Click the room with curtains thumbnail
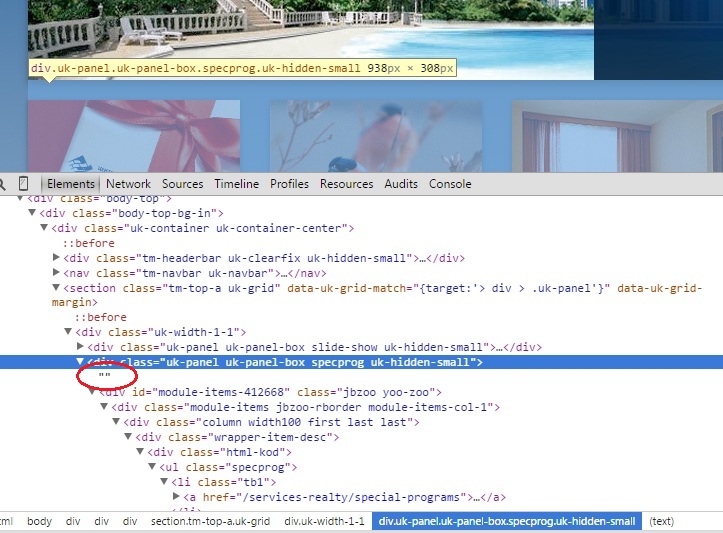 point(617,136)
